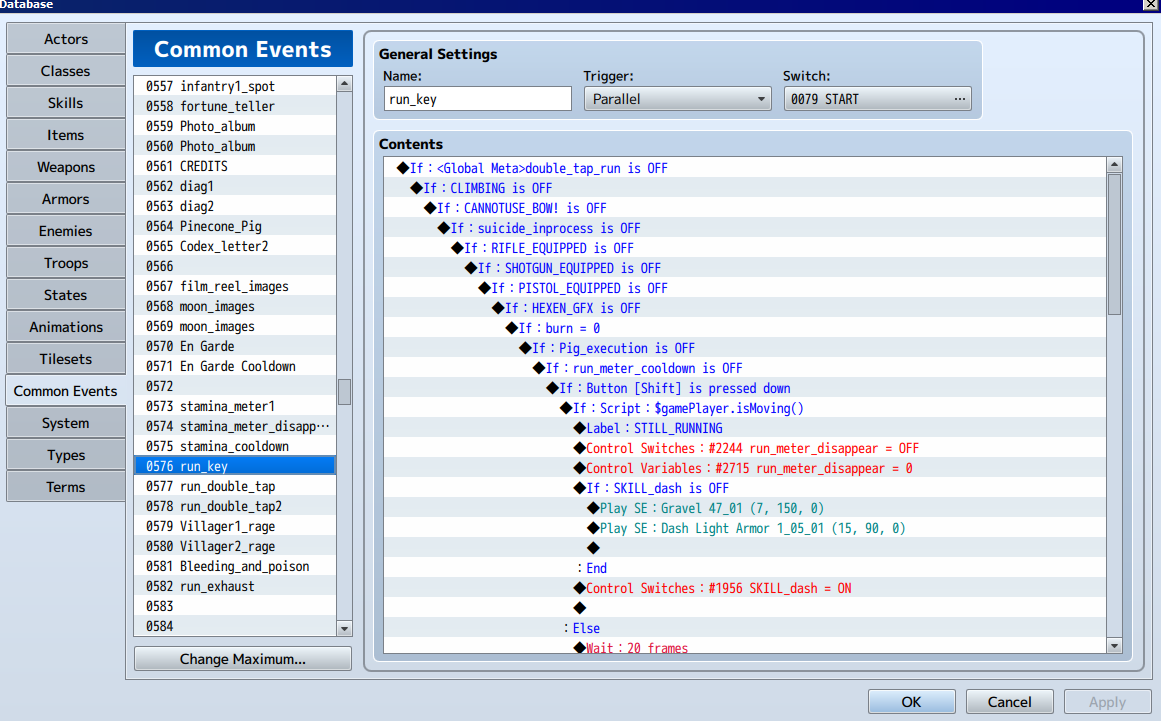Select the If burn = 0 command

pyautogui.click(x=746, y=328)
